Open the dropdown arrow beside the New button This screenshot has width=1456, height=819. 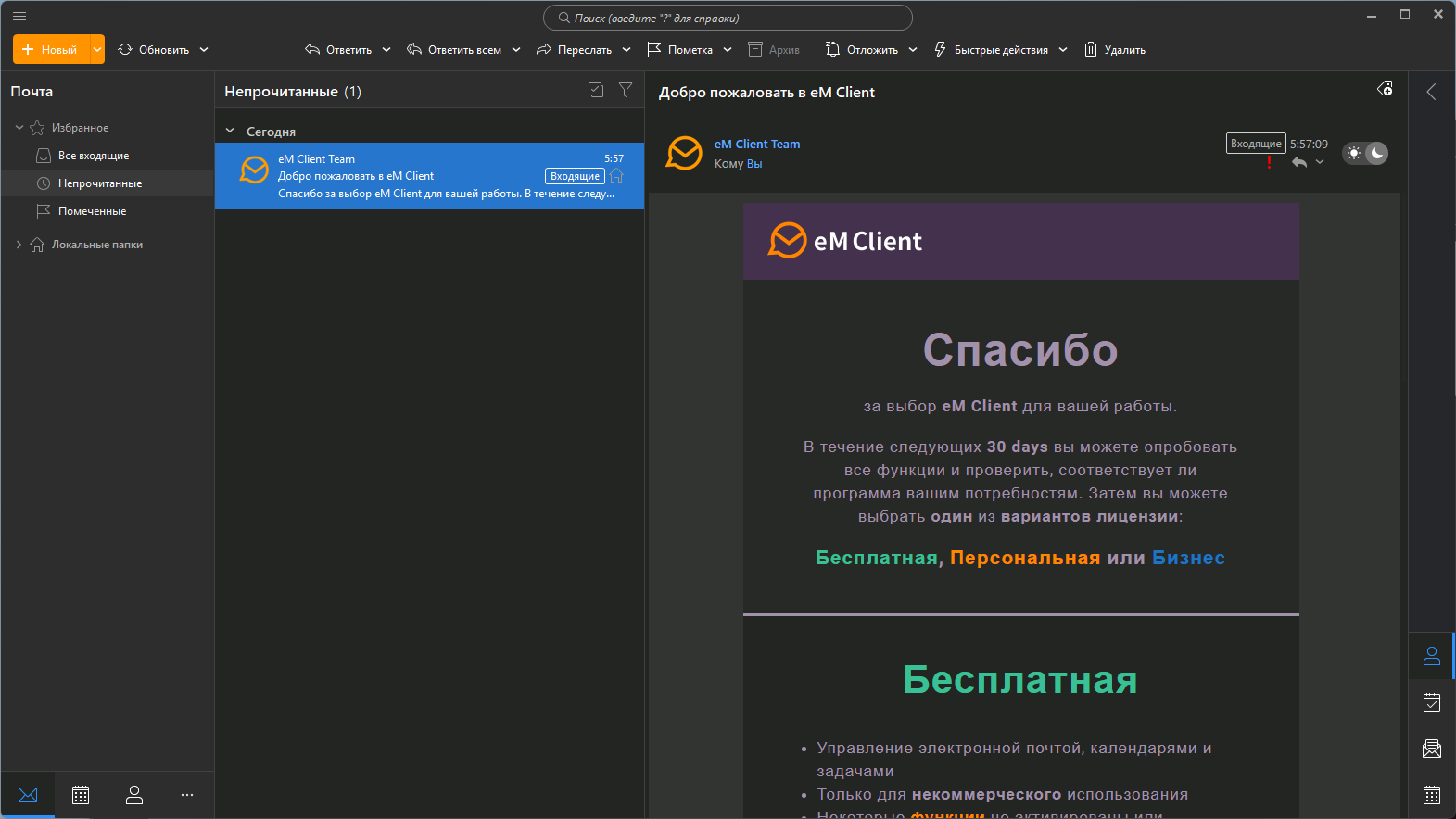pos(97,49)
